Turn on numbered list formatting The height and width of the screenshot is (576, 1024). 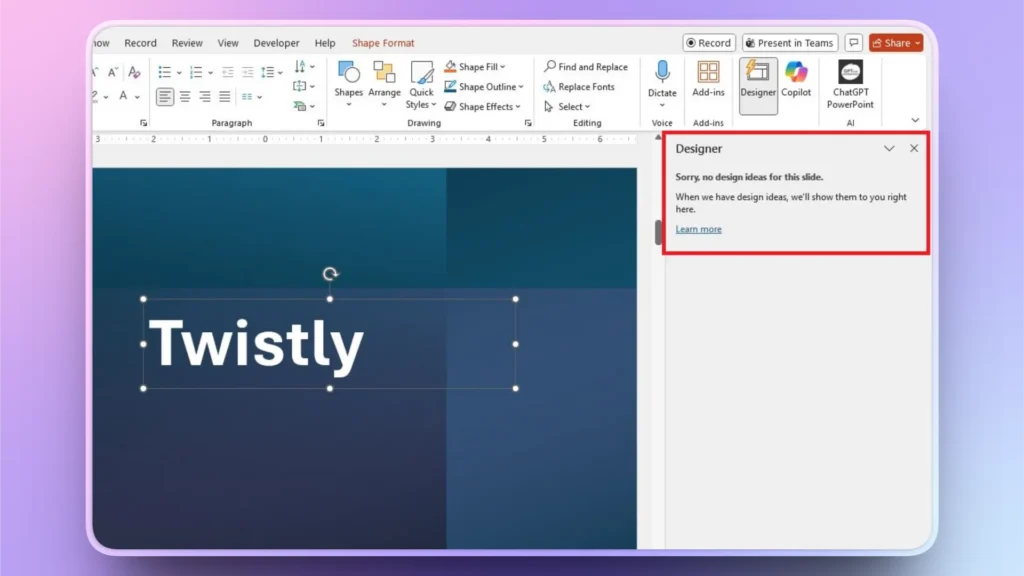(x=195, y=71)
